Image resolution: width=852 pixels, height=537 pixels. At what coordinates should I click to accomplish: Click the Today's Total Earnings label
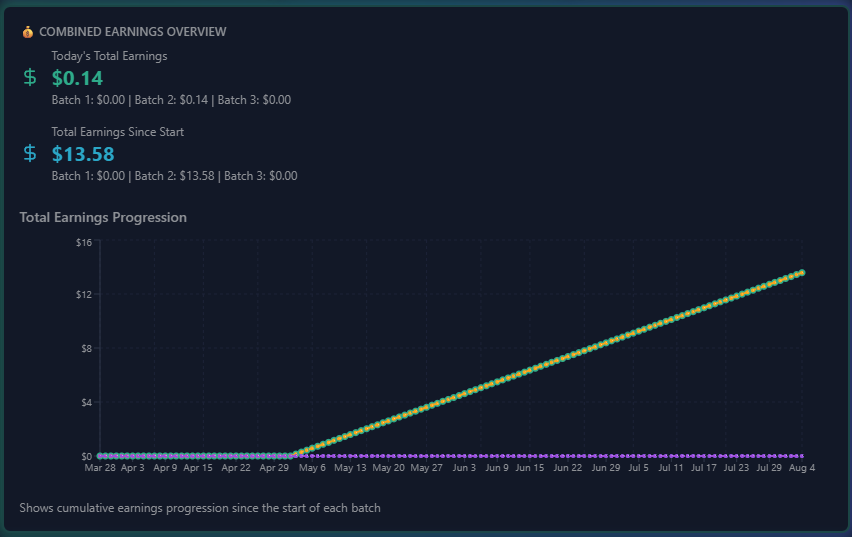109,56
